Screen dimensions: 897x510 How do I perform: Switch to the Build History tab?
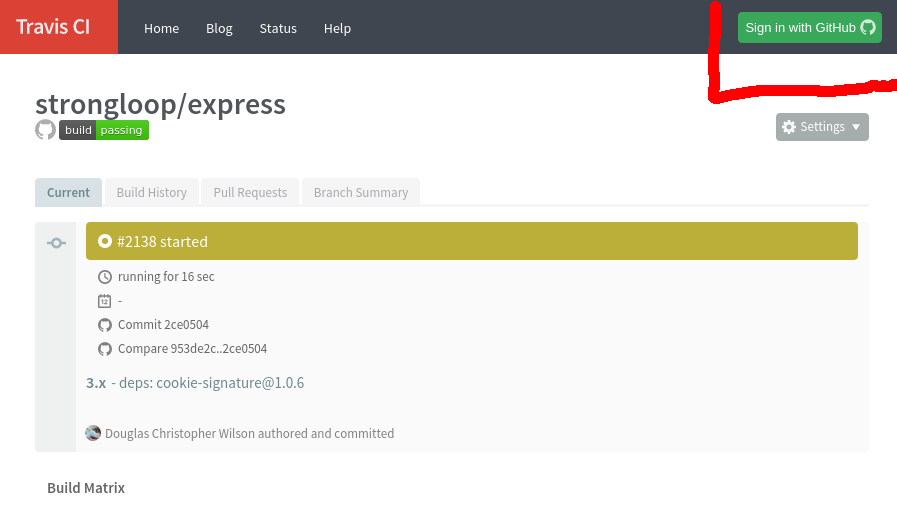151,192
